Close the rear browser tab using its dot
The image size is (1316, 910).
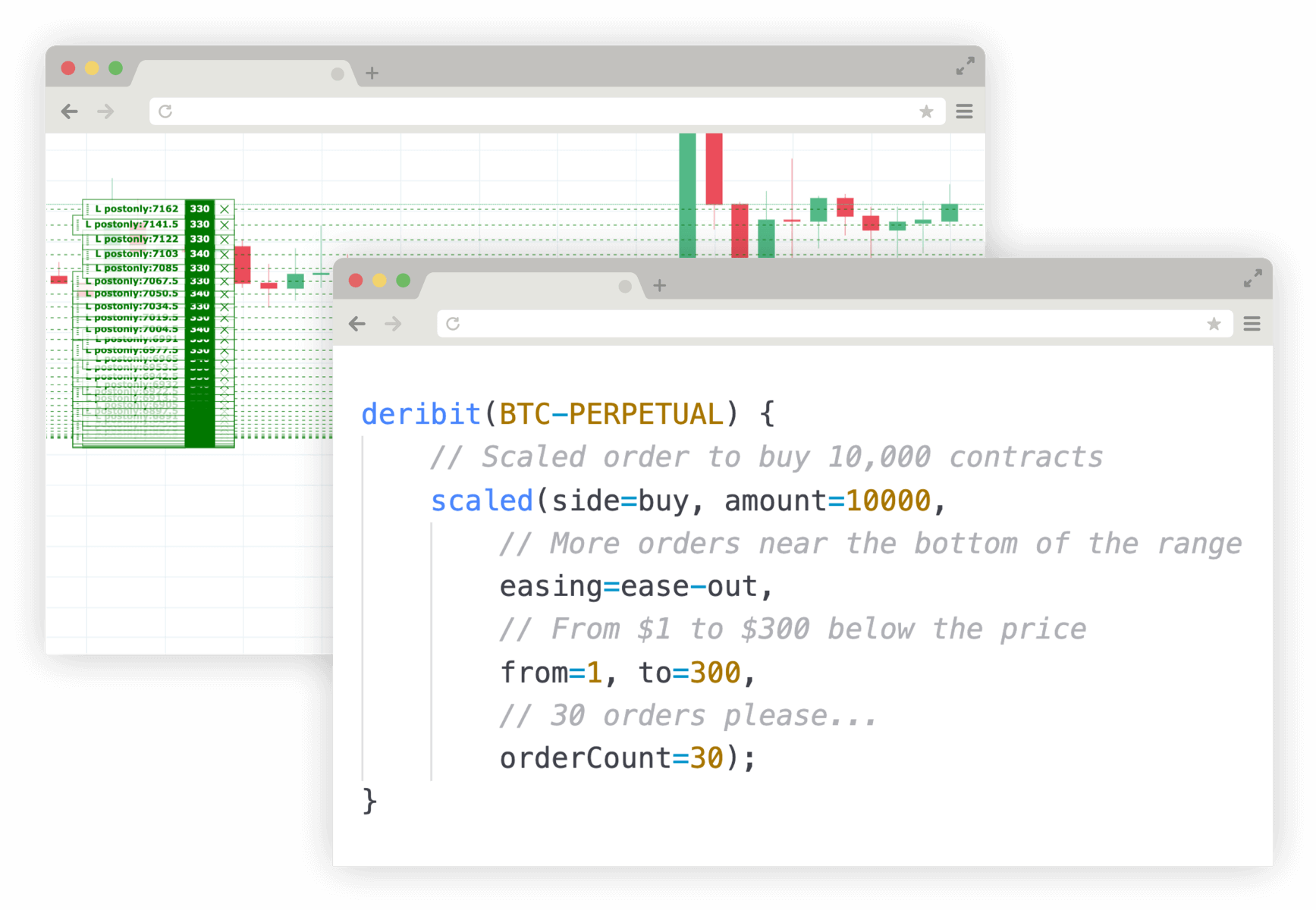point(338,74)
